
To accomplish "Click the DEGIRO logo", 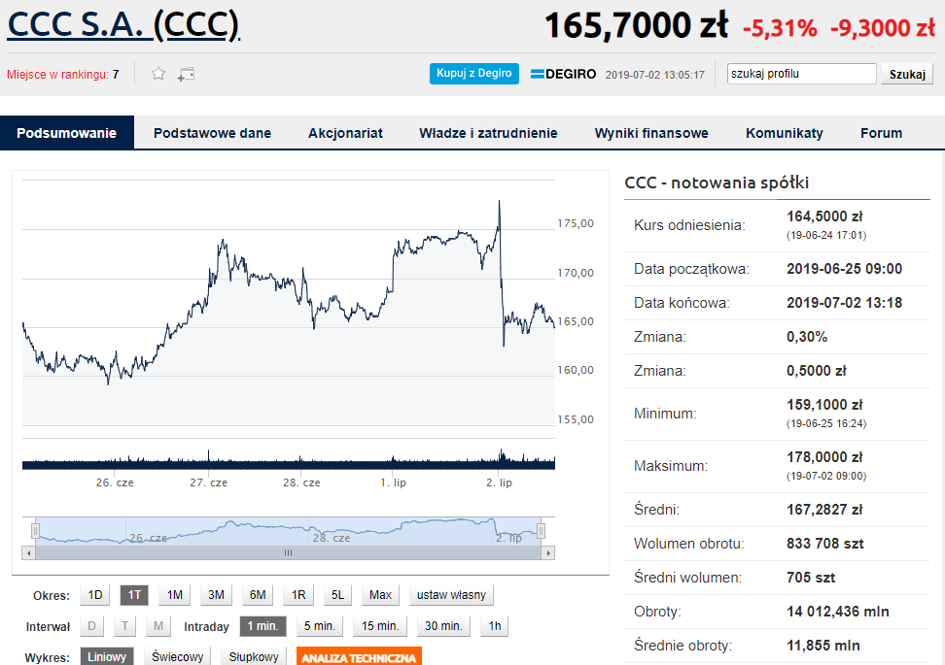I will pos(563,74).
